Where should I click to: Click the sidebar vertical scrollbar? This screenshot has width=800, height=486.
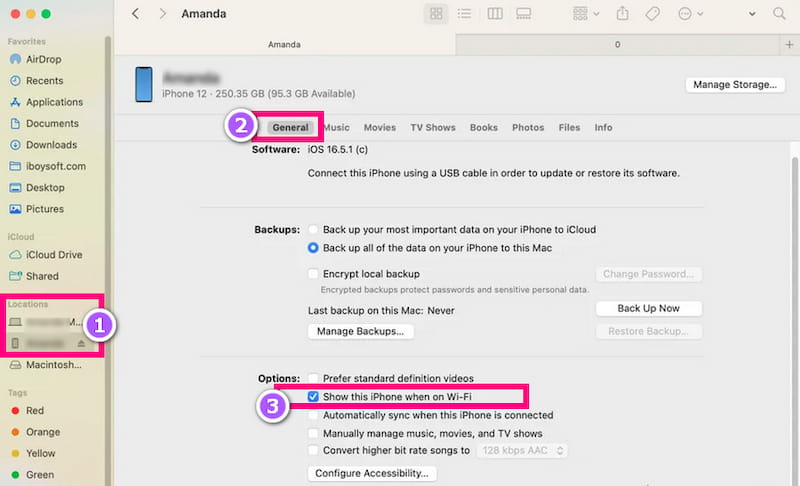tap(108, 260)
